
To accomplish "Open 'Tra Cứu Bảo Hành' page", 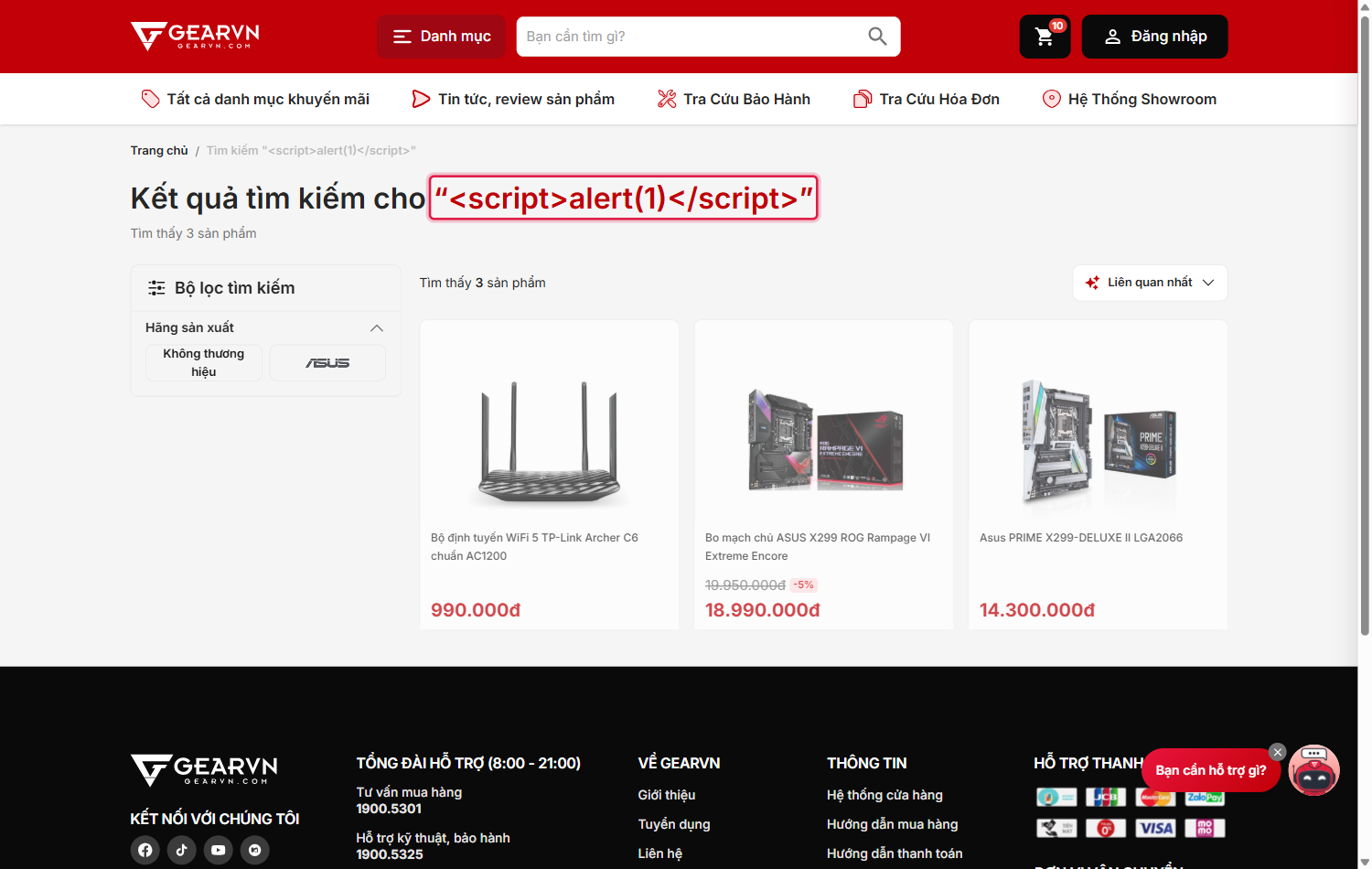I will [734, 99].
